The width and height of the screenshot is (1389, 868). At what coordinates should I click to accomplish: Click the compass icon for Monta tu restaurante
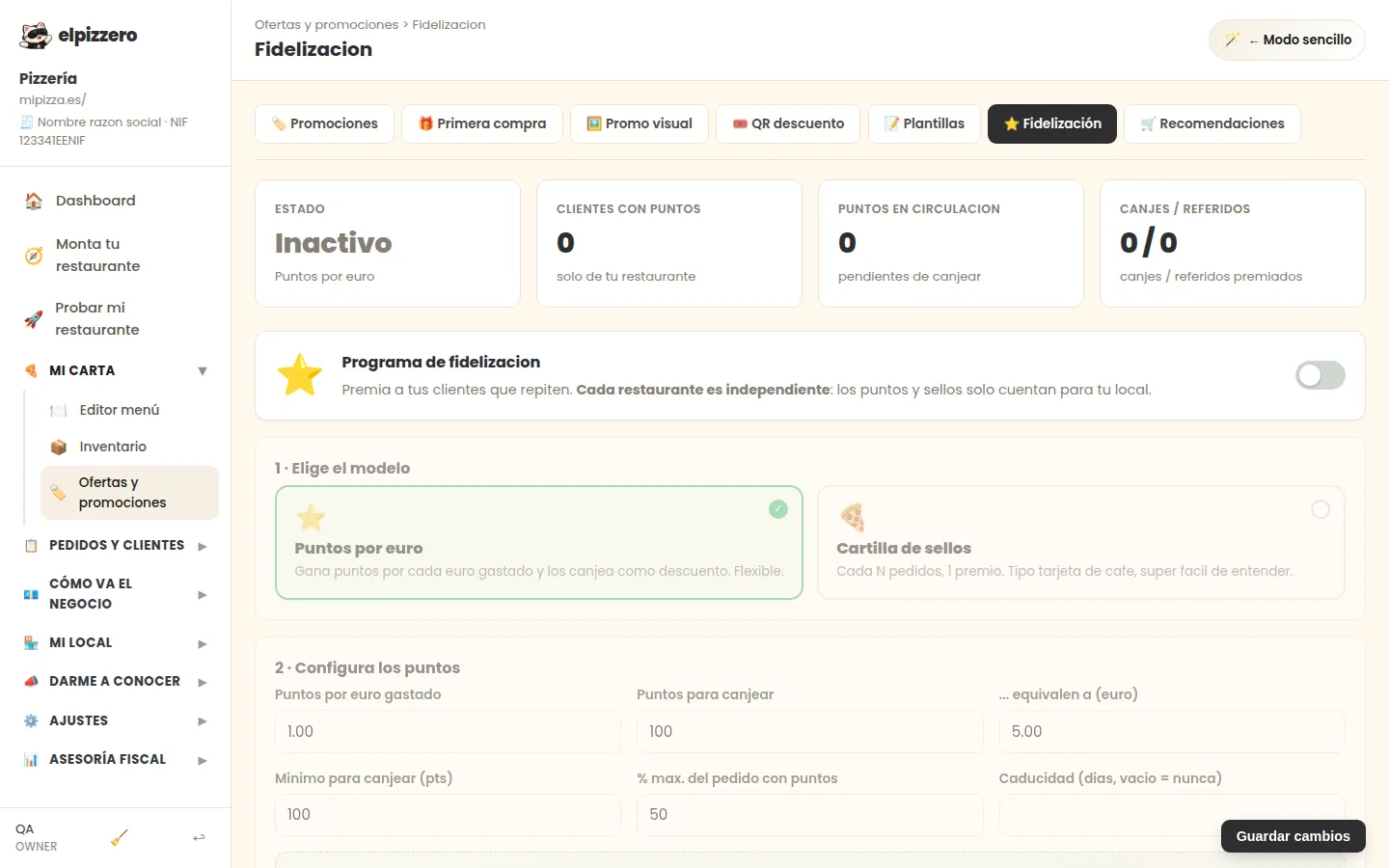pyautogui.click(x=34, y=256)
